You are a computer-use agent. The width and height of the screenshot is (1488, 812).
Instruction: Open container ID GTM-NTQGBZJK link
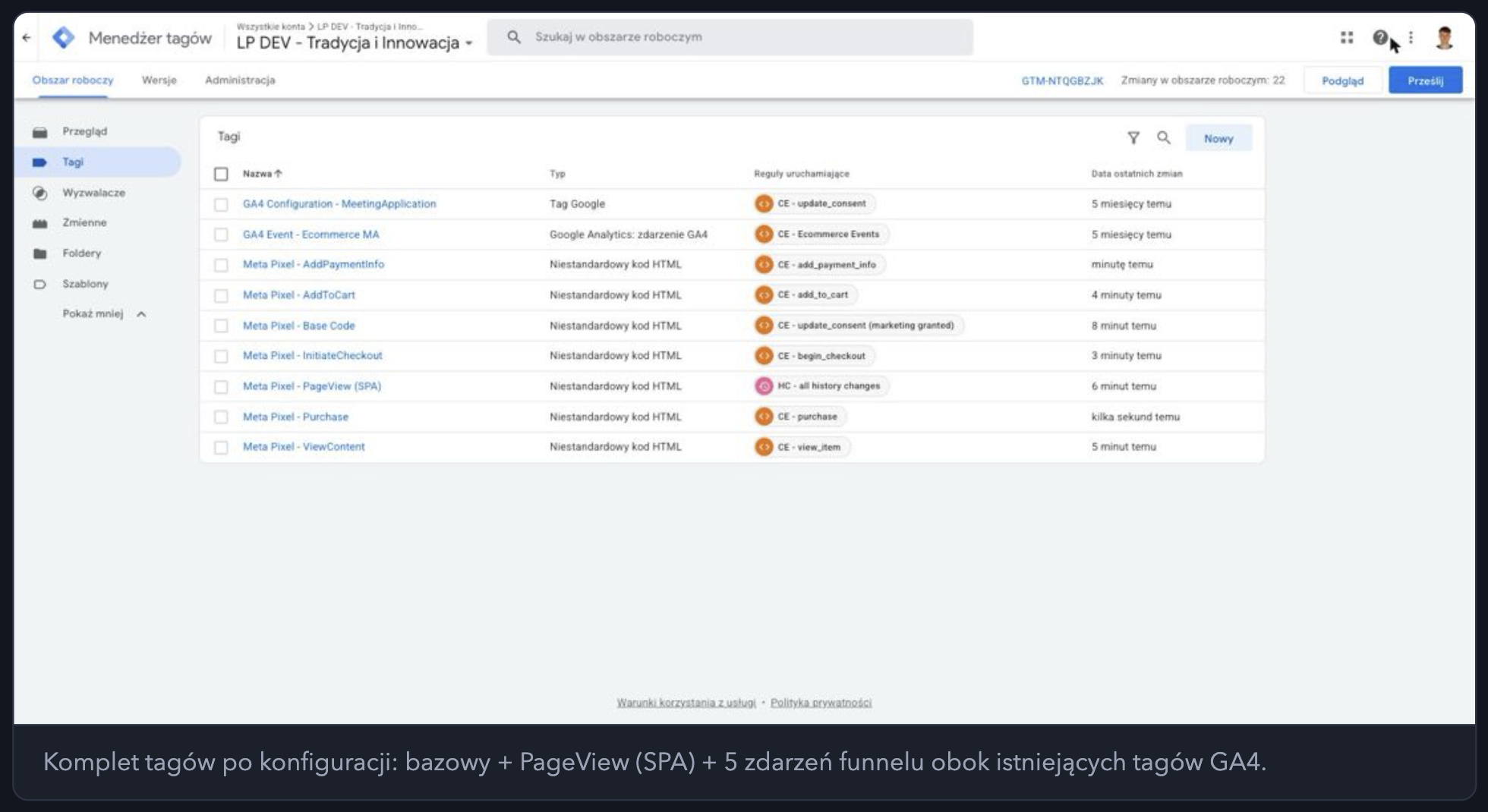[1062, 80]
